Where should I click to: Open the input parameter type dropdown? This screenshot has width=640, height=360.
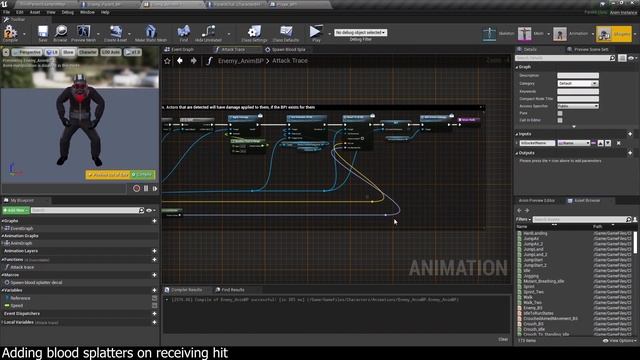[574, 143]
